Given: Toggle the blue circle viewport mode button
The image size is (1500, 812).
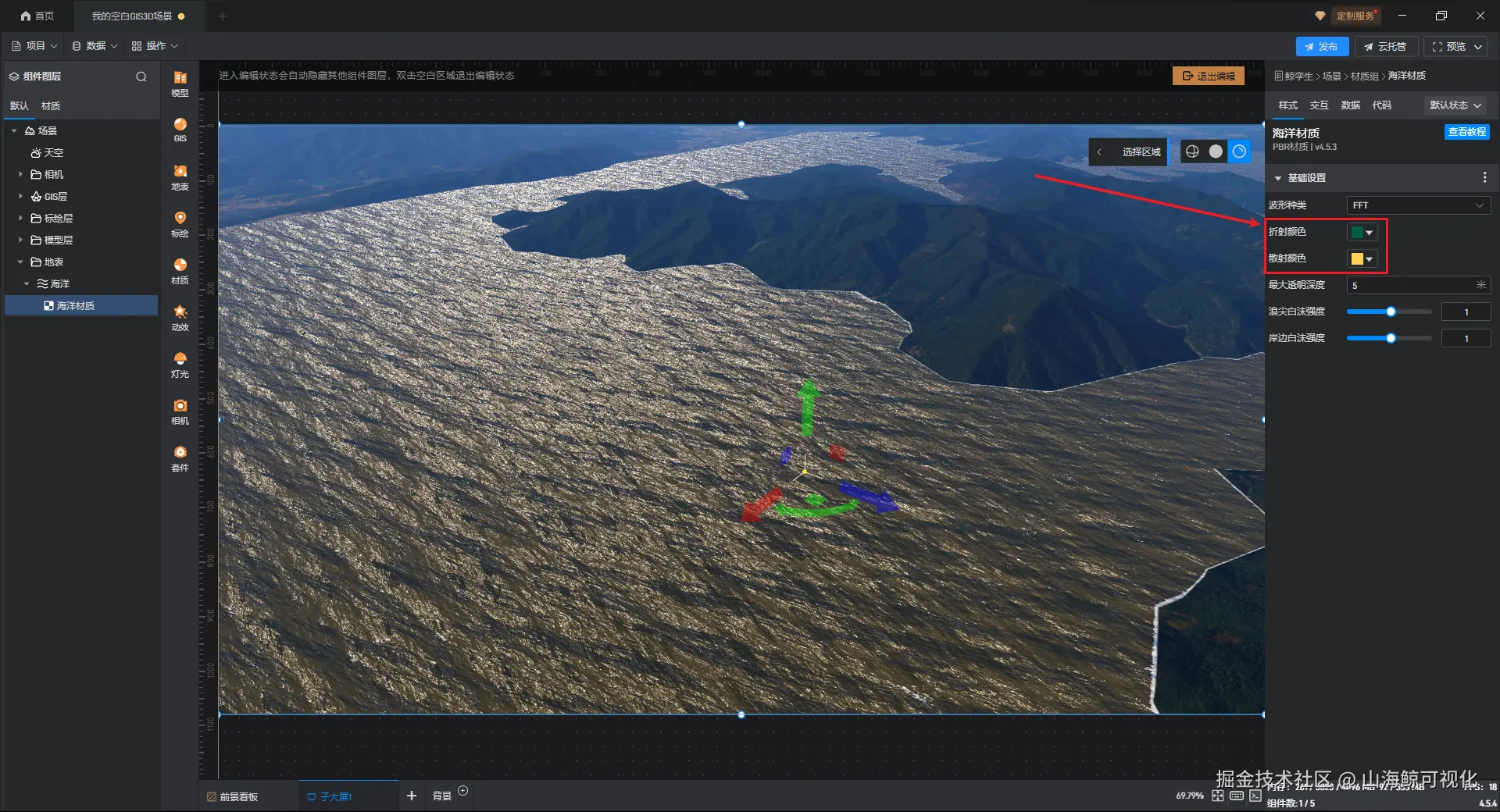Looking at the screenshot, I should tap(1239, 151).
